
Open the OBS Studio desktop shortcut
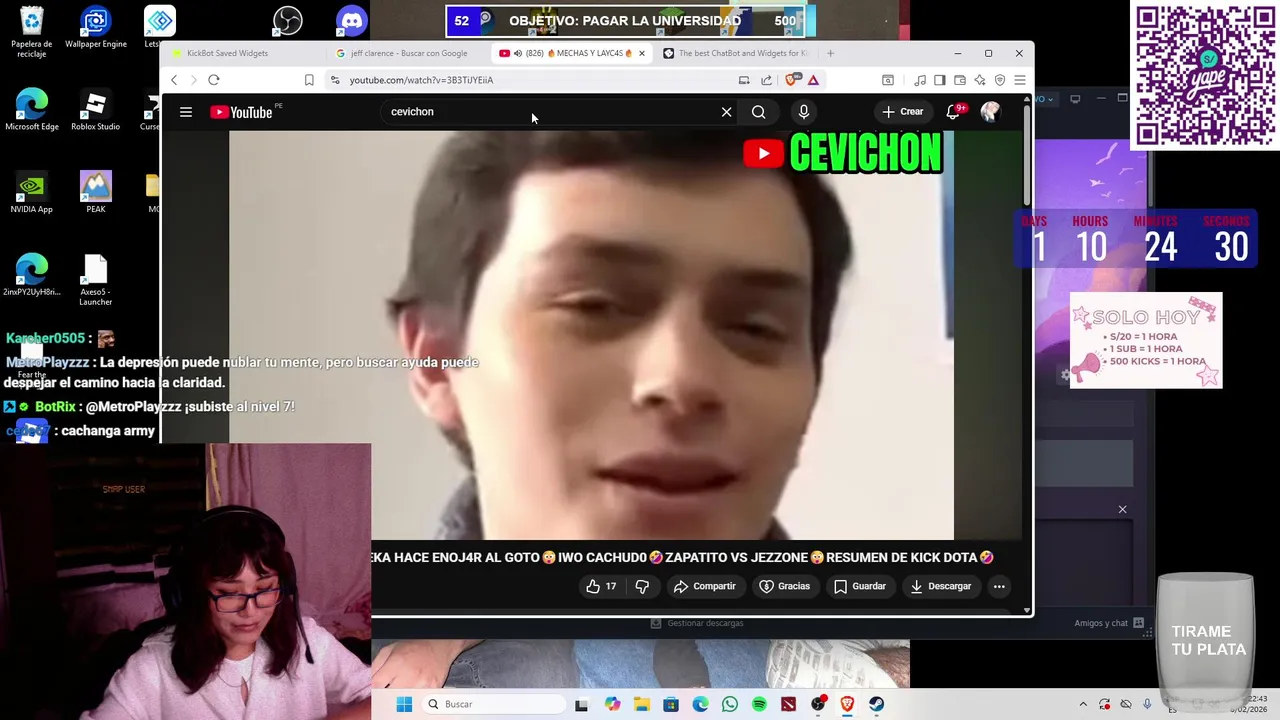tap(288, 20)
